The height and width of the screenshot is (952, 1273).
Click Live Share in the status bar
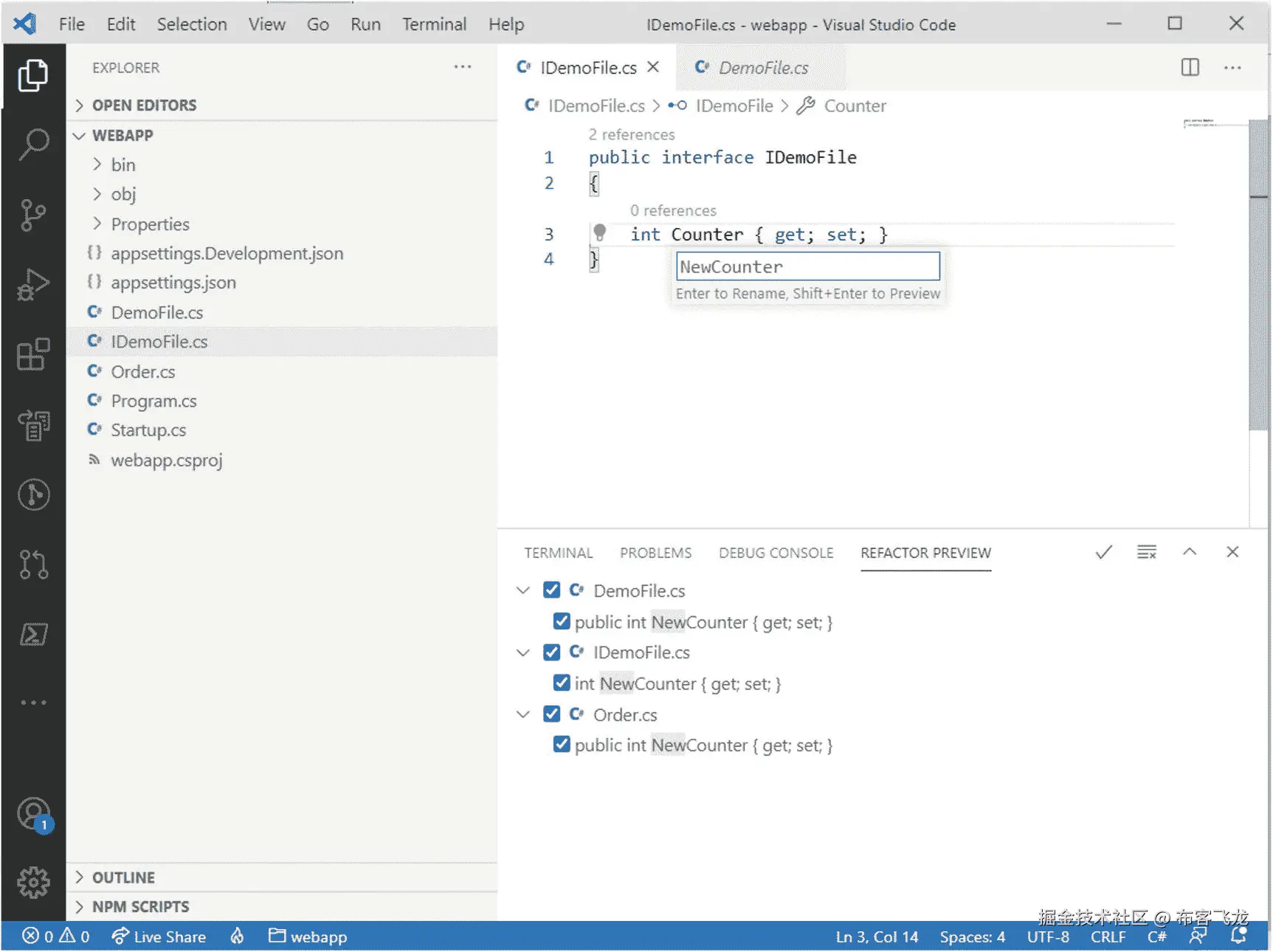pos(159,937)
